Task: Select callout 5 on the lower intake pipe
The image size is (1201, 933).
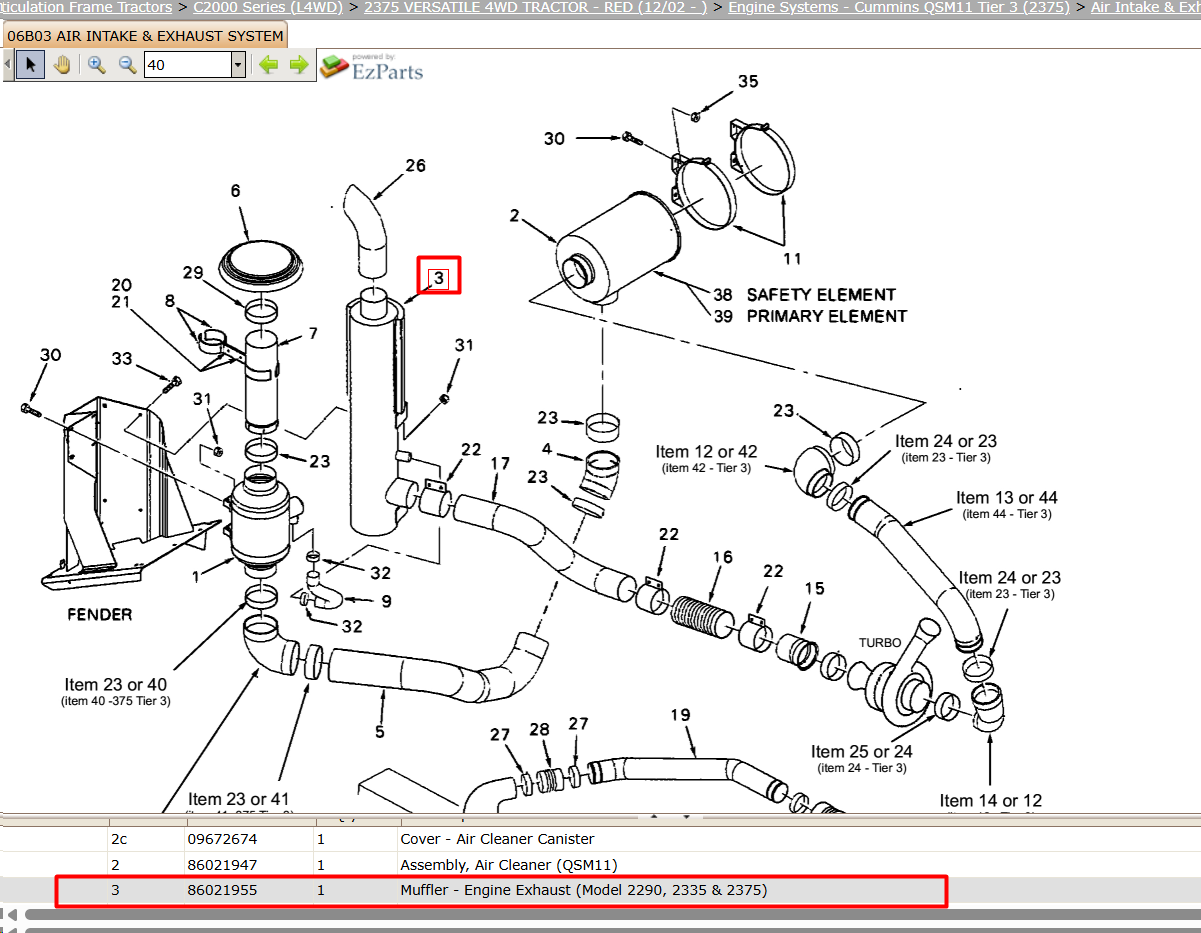Action: (379, 732)
